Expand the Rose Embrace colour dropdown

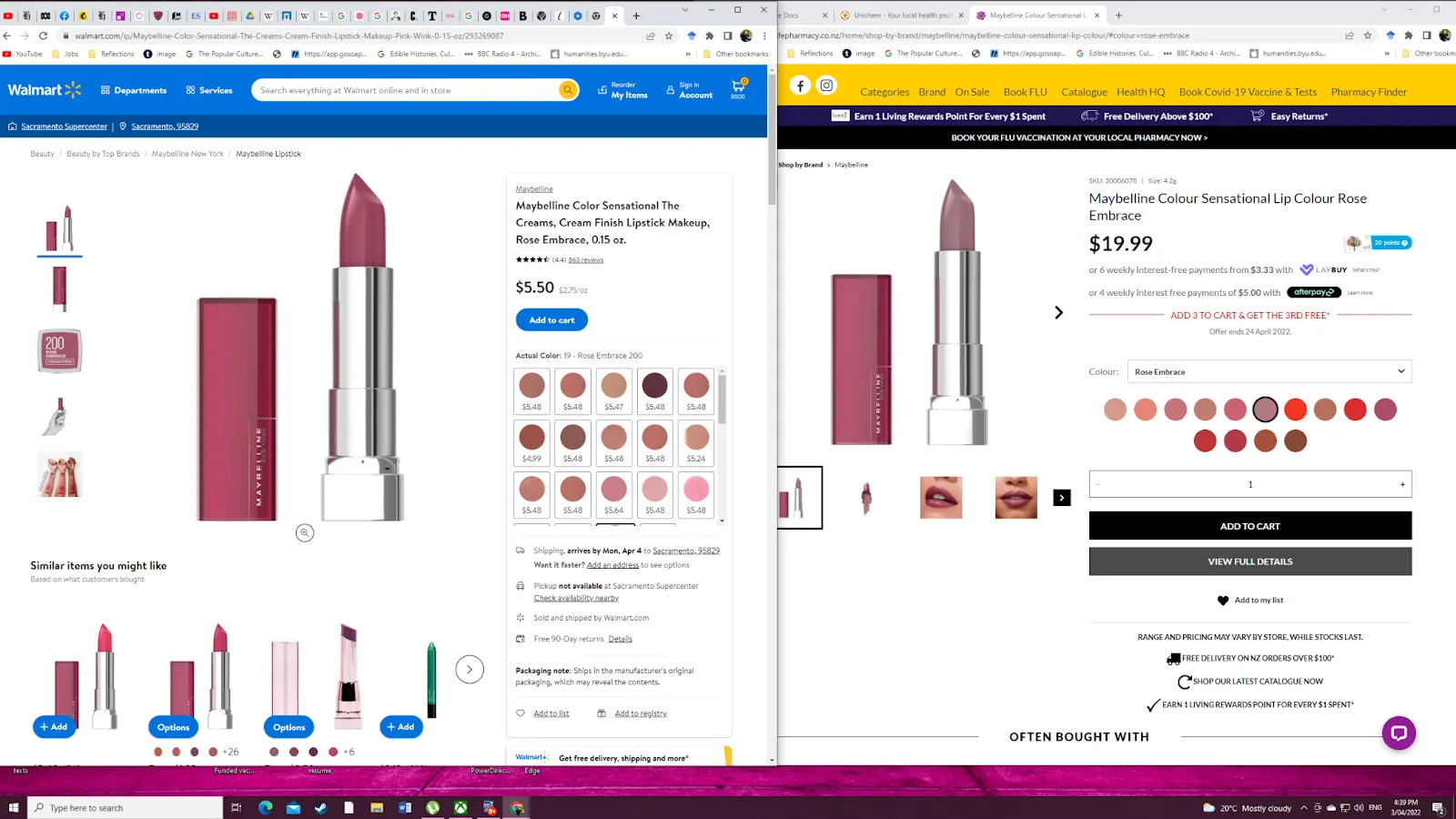point(1269,371)
